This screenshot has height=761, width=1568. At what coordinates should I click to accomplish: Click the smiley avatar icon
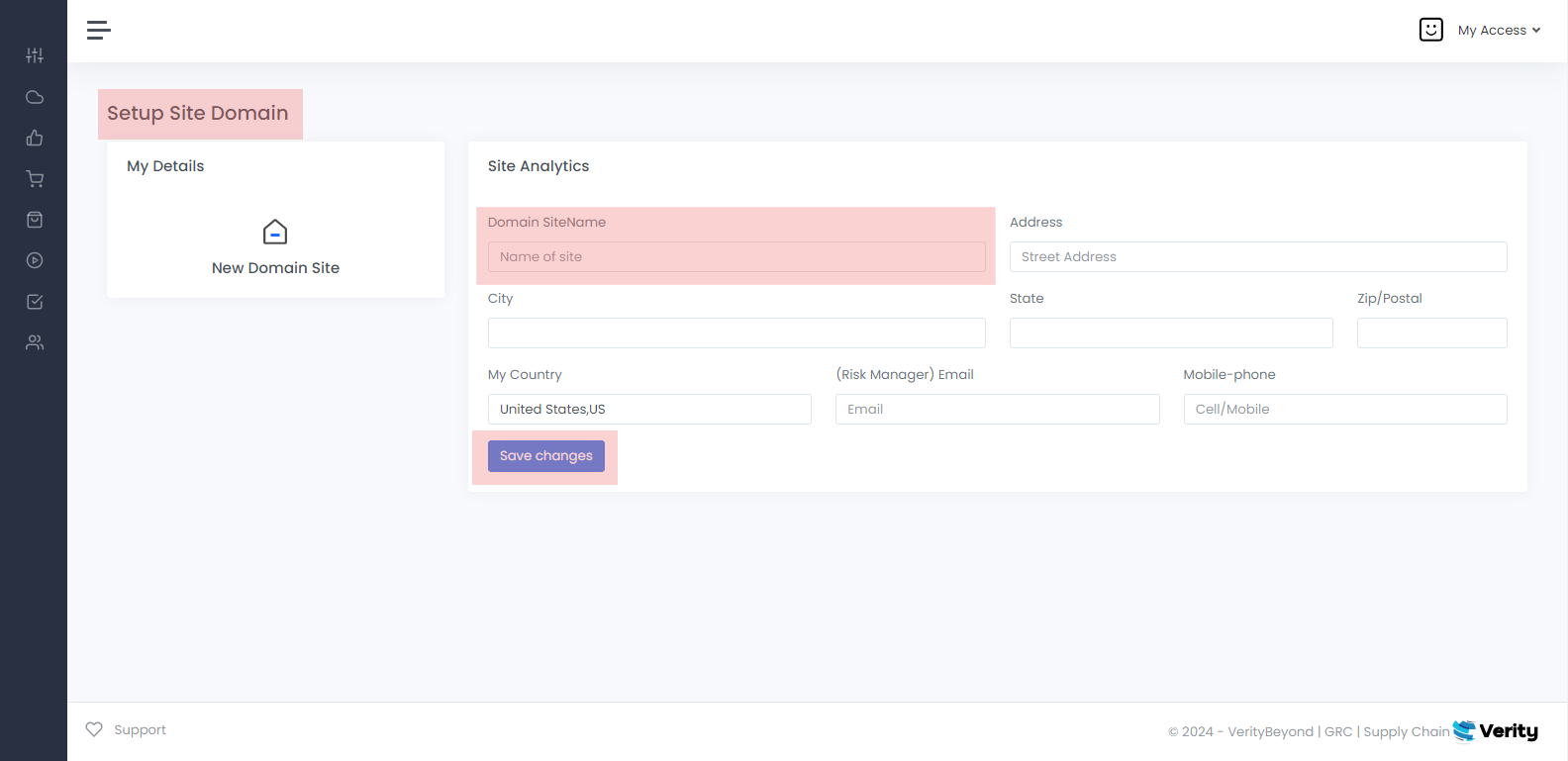(1430, 30)
